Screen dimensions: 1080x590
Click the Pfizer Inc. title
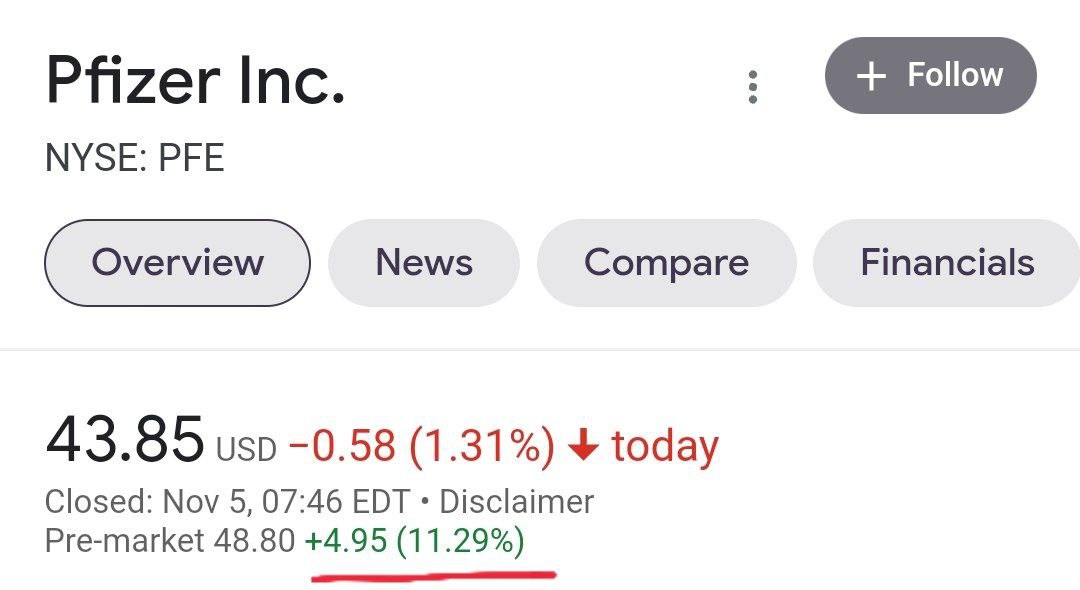196,81
